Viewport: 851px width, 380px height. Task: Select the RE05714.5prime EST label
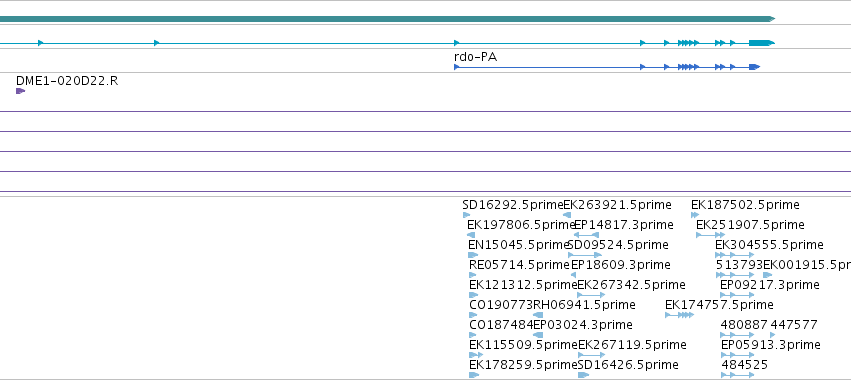tap(519, 265)
